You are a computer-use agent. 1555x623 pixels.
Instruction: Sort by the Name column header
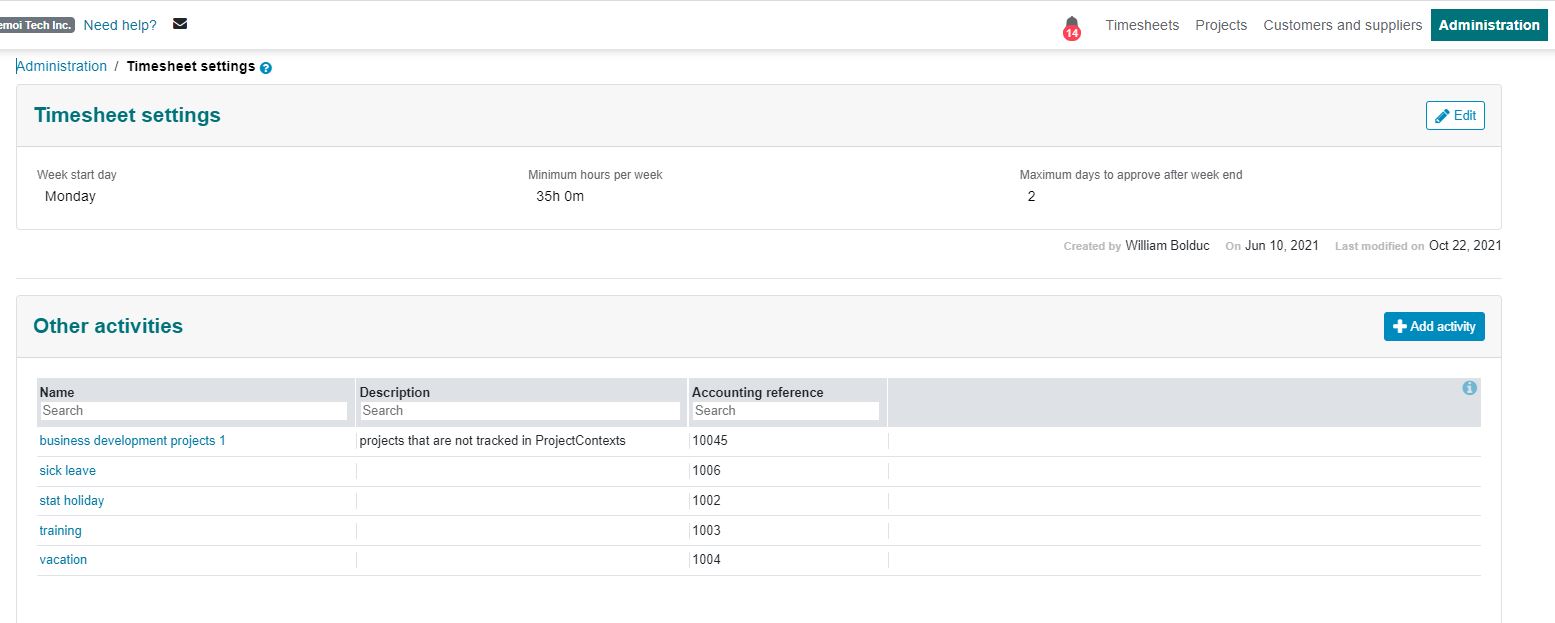(57, 393)
